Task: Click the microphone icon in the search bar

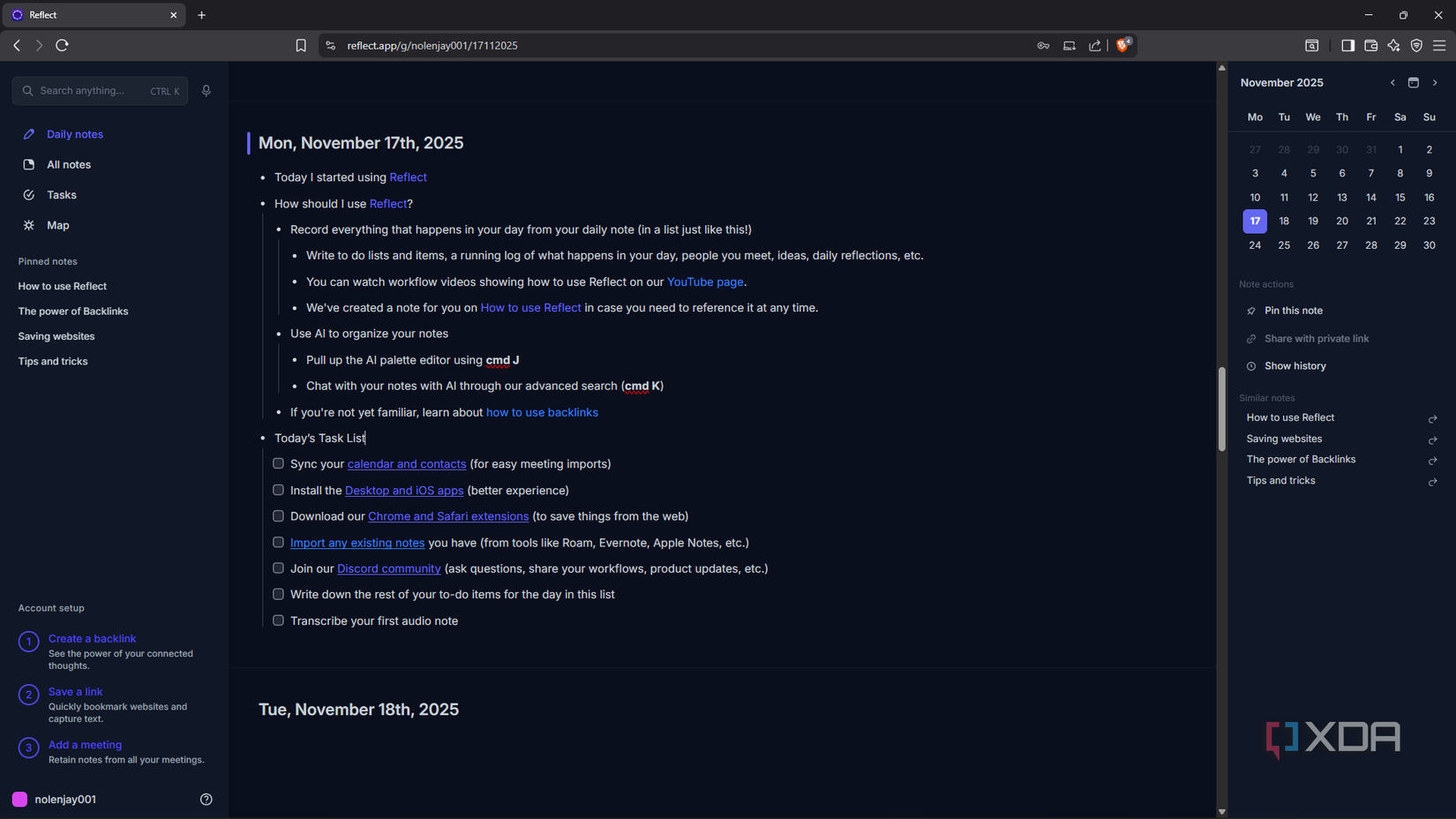Action: 206,90
